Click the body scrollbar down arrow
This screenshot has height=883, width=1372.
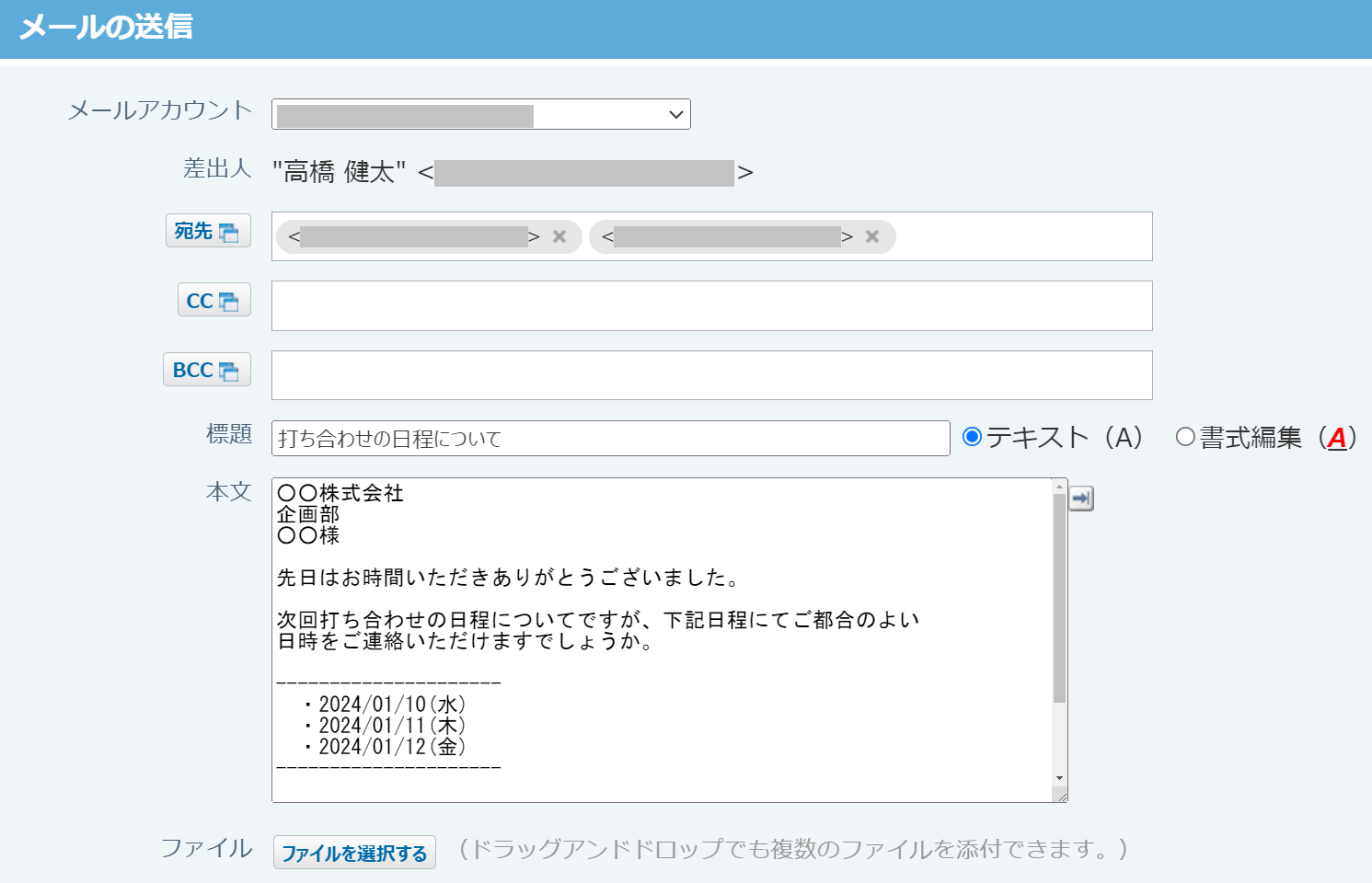click(x=1060, y=778)
